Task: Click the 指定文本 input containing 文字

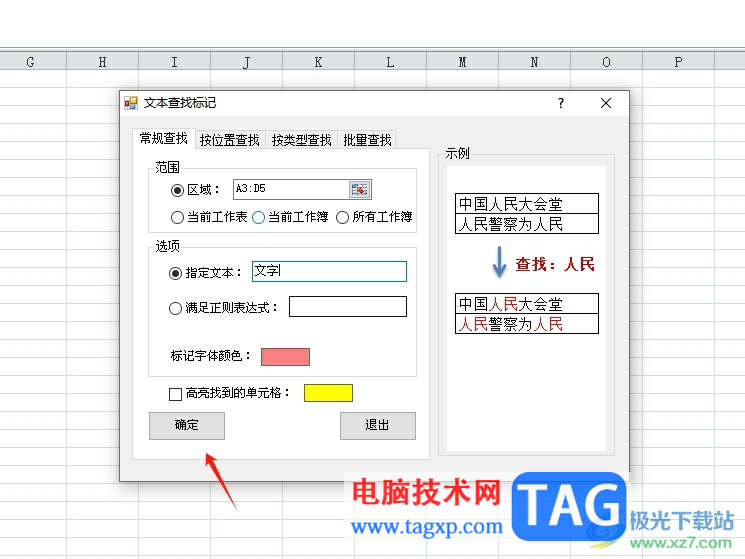Action: point(329,271)
